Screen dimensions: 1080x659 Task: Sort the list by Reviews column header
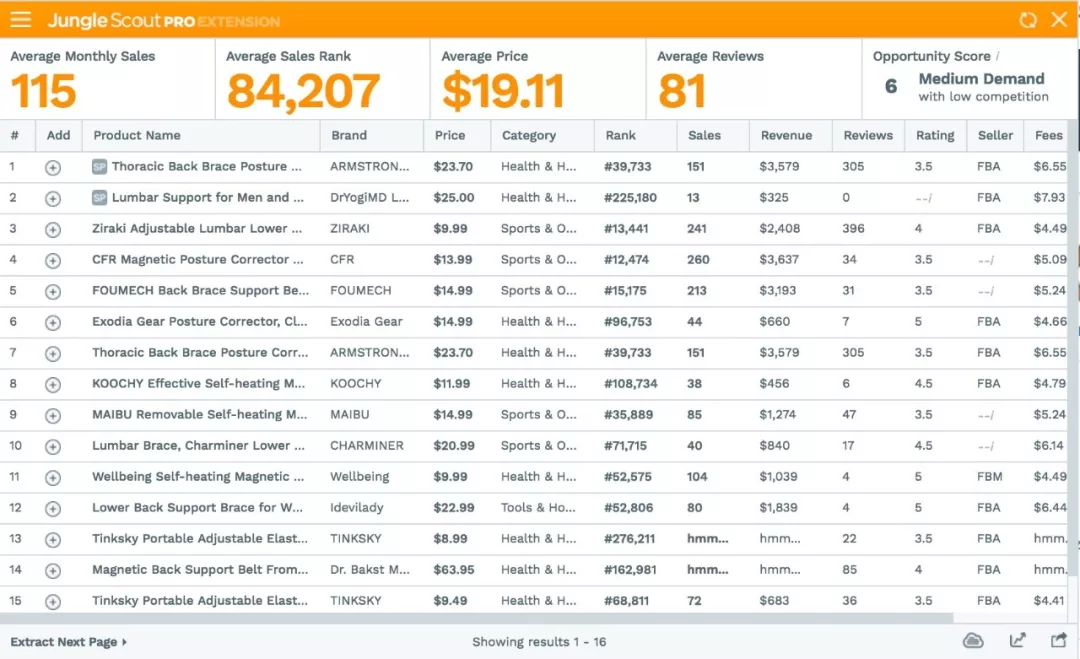[x=867, y=135]
